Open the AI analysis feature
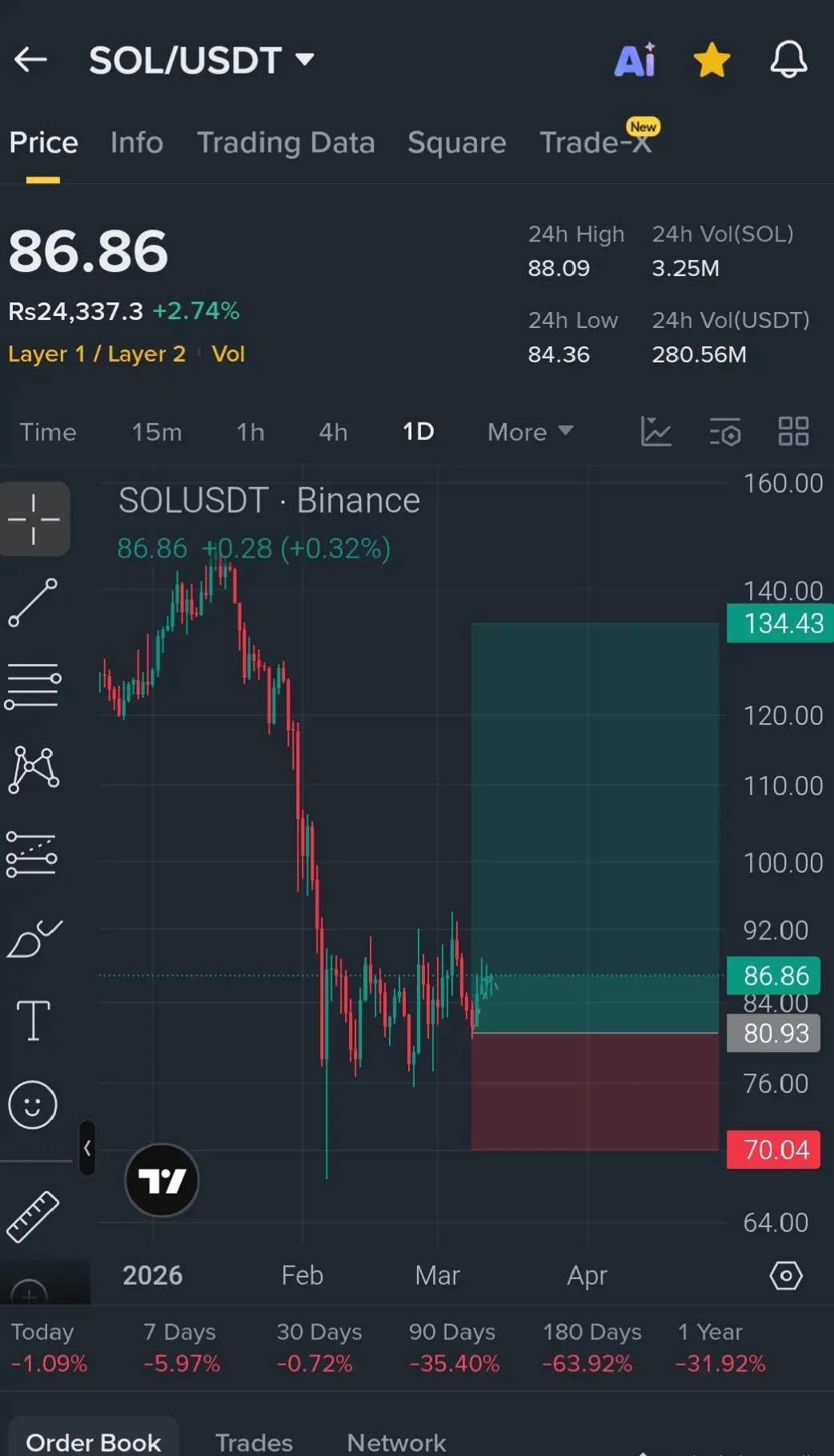834x1456 pixels. pos(636,60)
